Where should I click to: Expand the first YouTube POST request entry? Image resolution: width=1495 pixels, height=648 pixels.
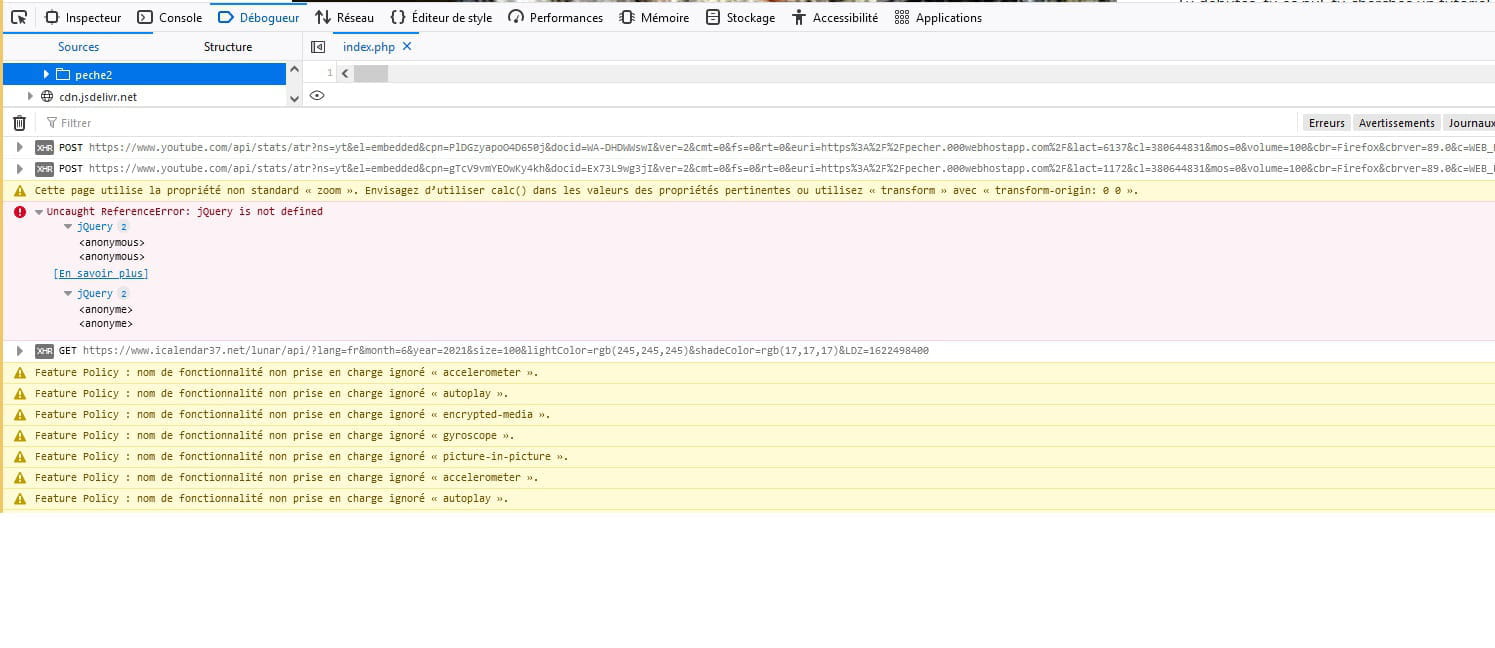tap(19, 147)
